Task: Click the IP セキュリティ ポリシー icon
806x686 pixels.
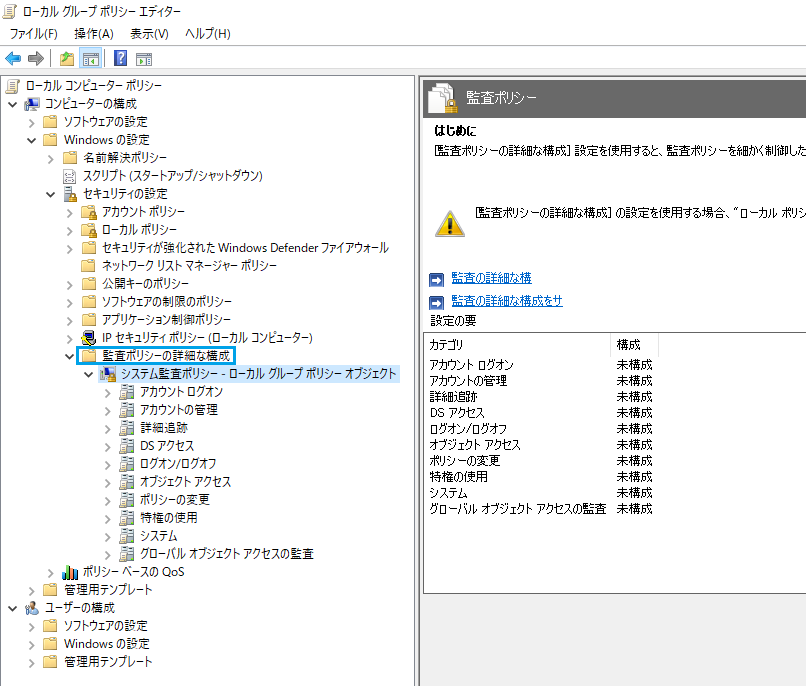Action: pos(89,338)
